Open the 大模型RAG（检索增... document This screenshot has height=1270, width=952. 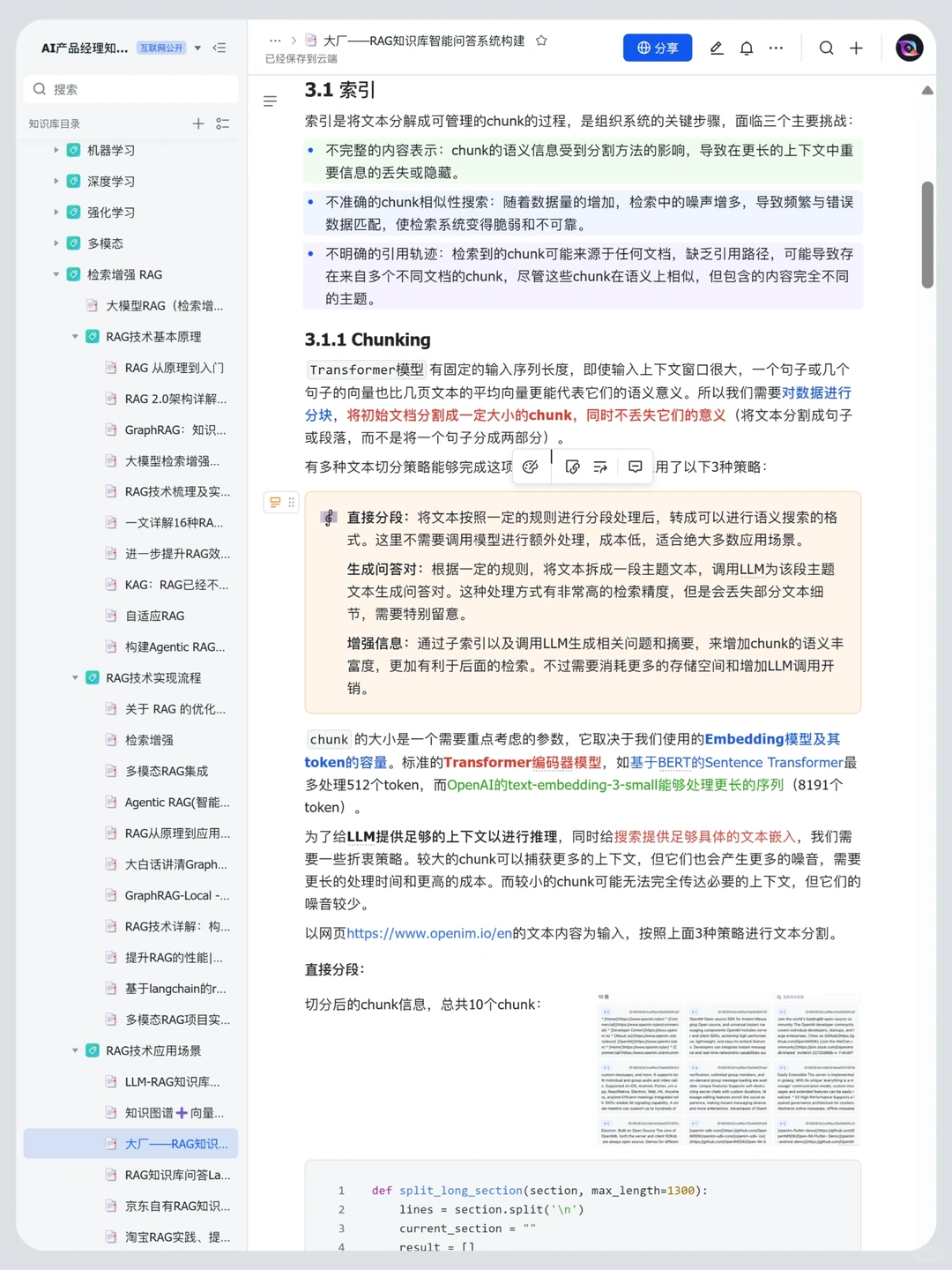164,305
